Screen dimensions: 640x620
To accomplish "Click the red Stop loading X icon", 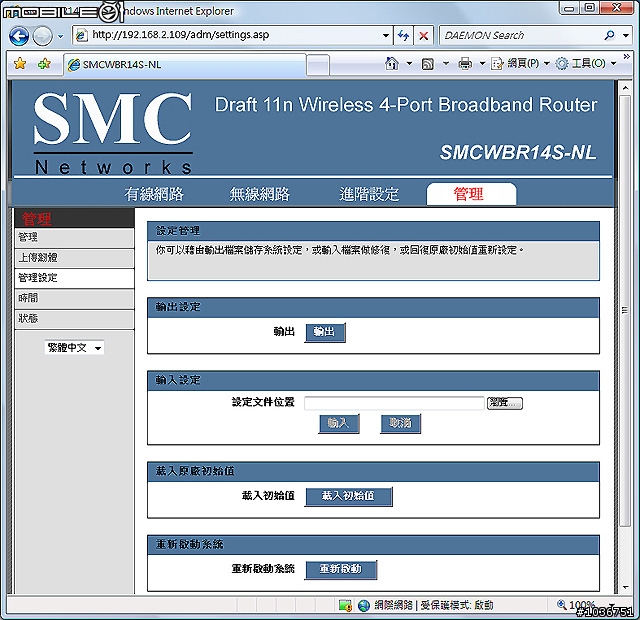I will tap(424, 36).
